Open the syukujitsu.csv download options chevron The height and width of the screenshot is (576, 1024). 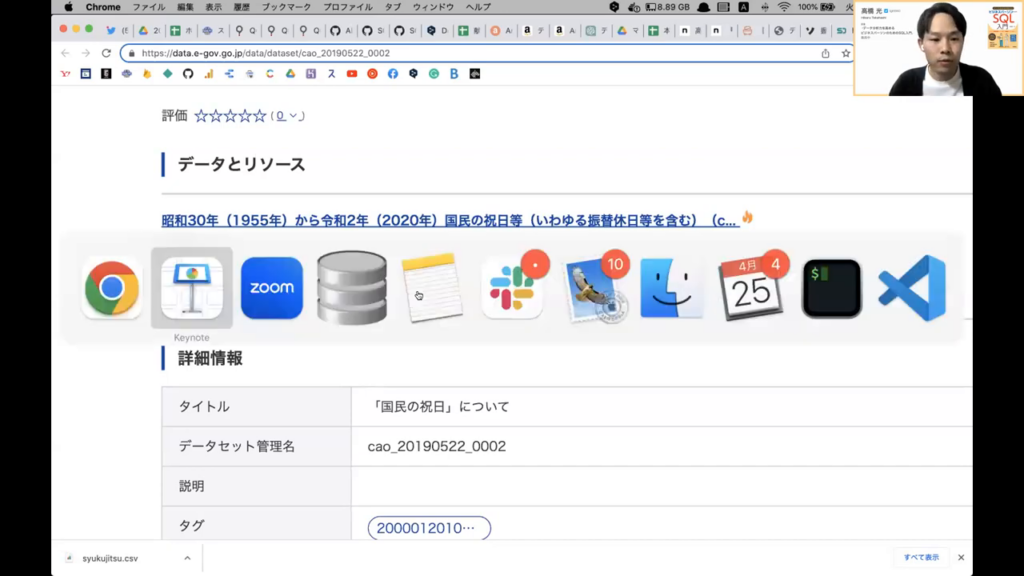coord(187,558)
